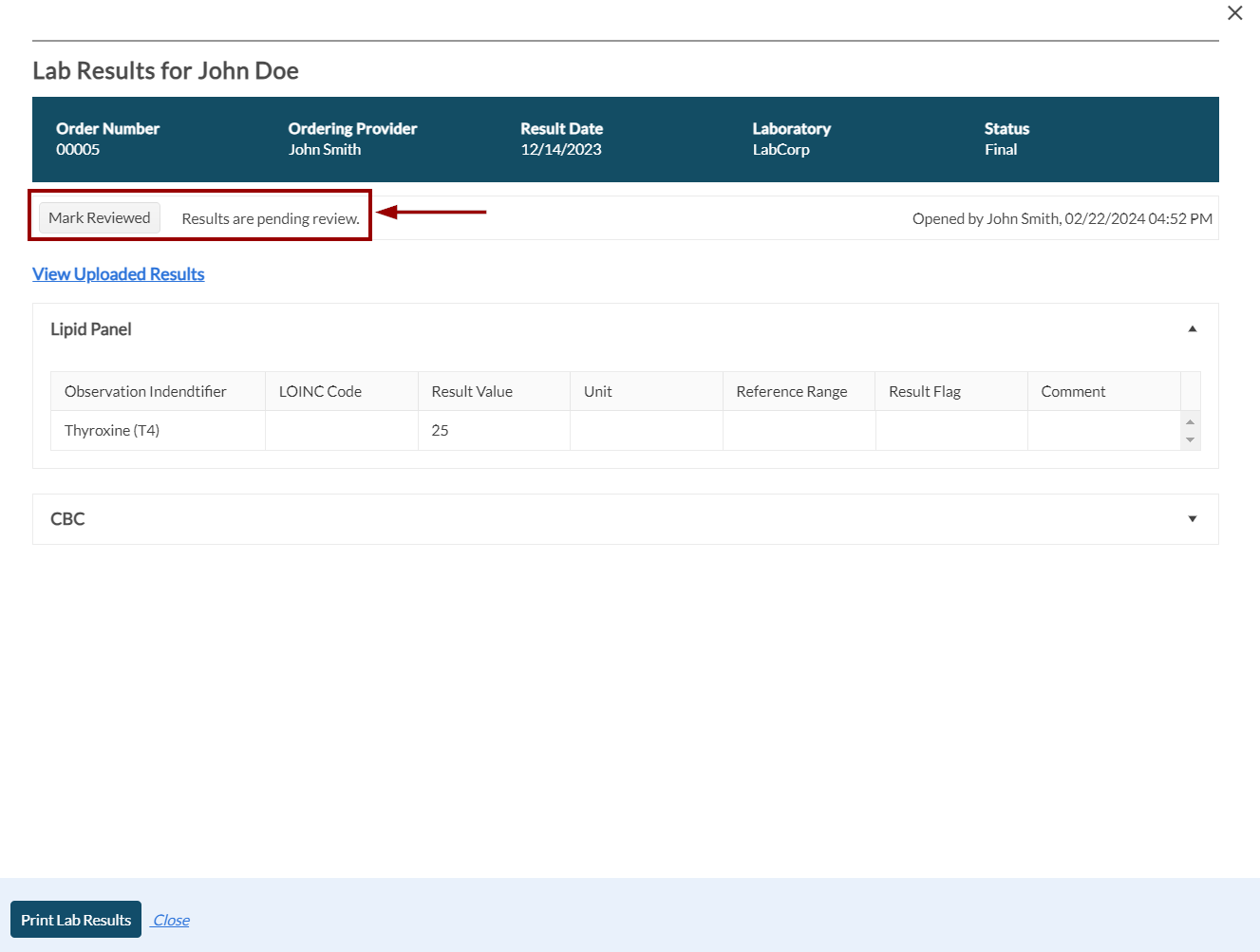This screenshot has width=1260, height=952.
Task: Click the Close link in the footer
Action: coord(172,921)
